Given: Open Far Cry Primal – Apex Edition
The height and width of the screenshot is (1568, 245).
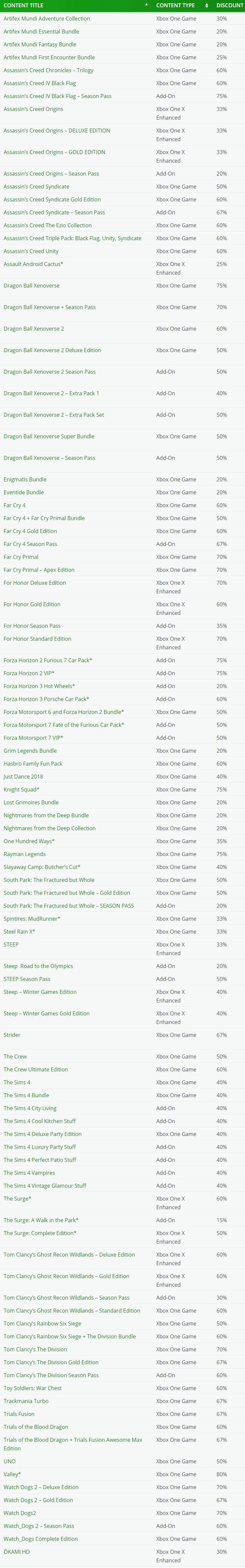Looking at the screenshot, I should (39, 570).
